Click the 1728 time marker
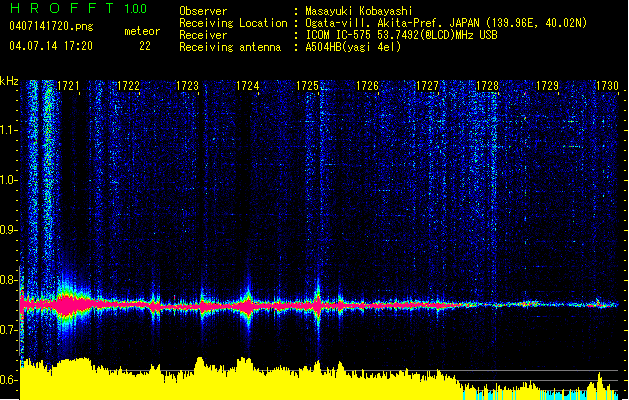This screenshot has width=629, height=400. pyautogui.click(x=487, y=86)
